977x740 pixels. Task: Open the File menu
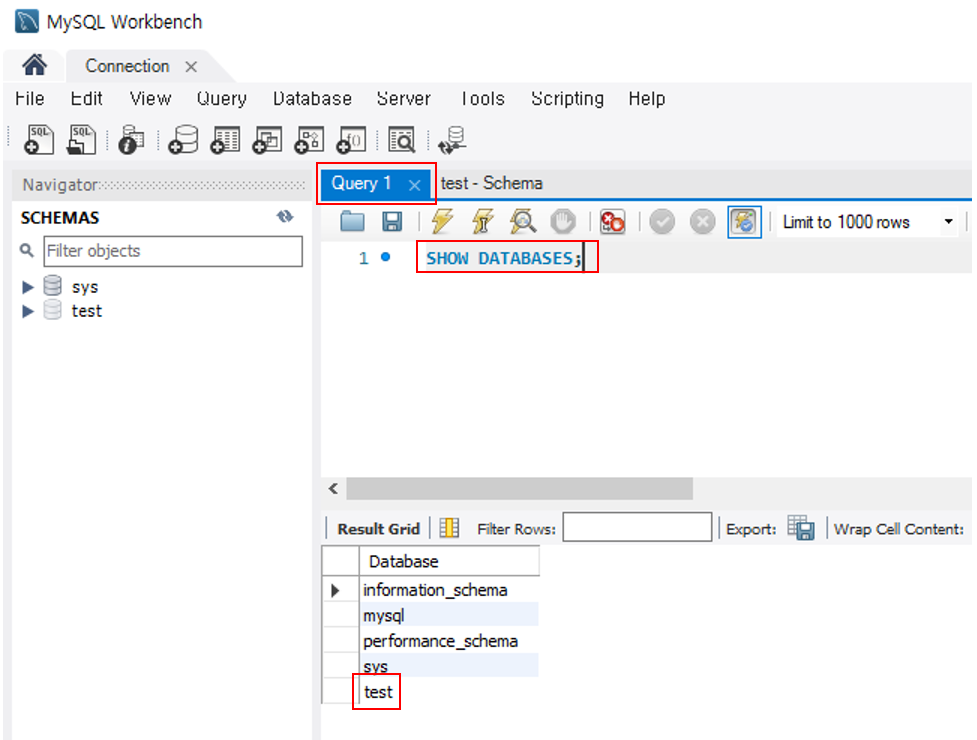(x=30, y=98)
